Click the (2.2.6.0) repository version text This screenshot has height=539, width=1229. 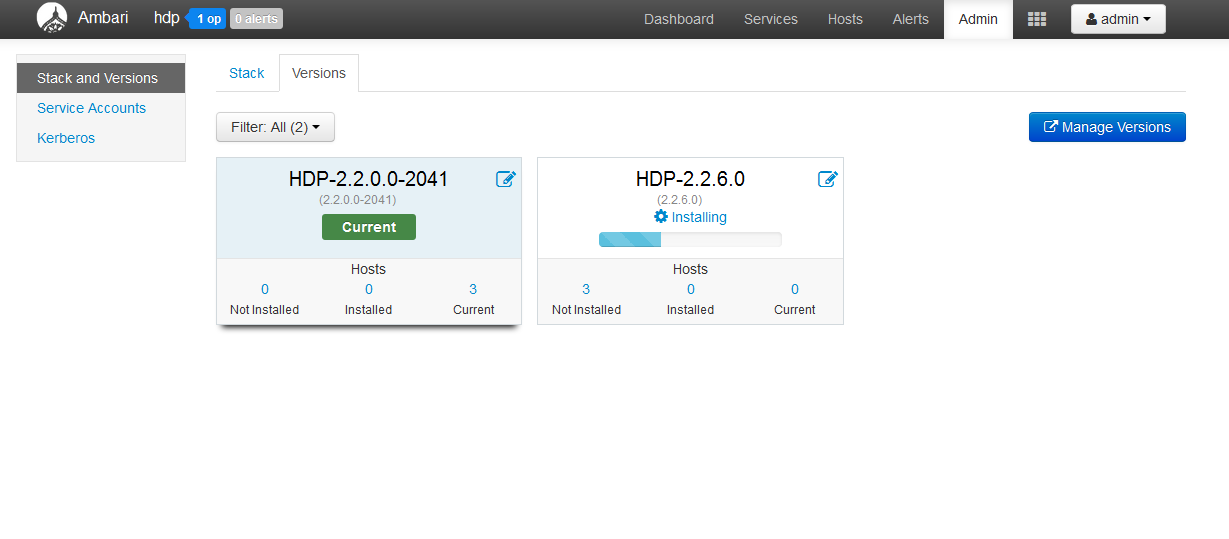(680, 200)
